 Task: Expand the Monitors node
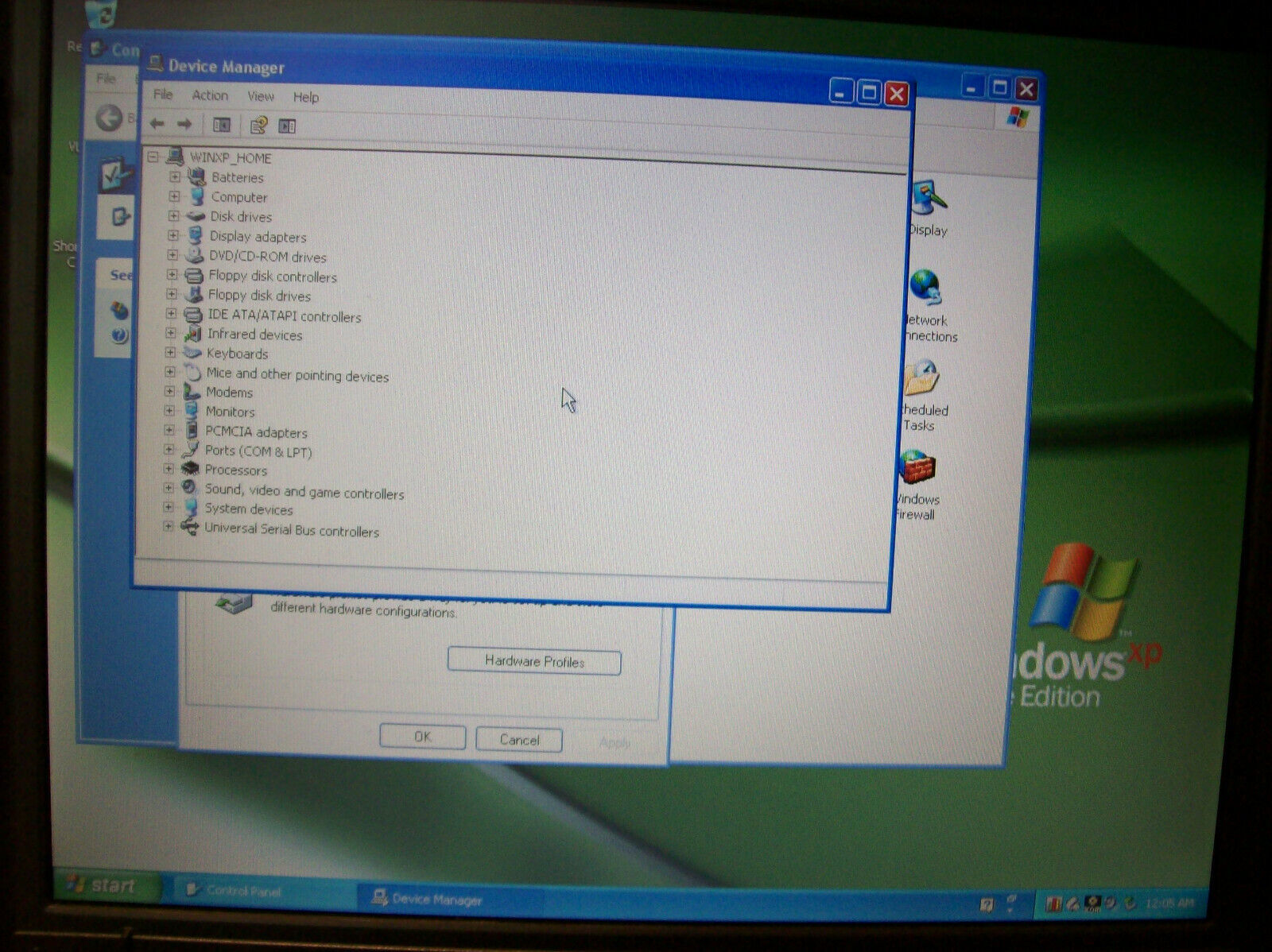pyautogui.click(x=169, y=410)
